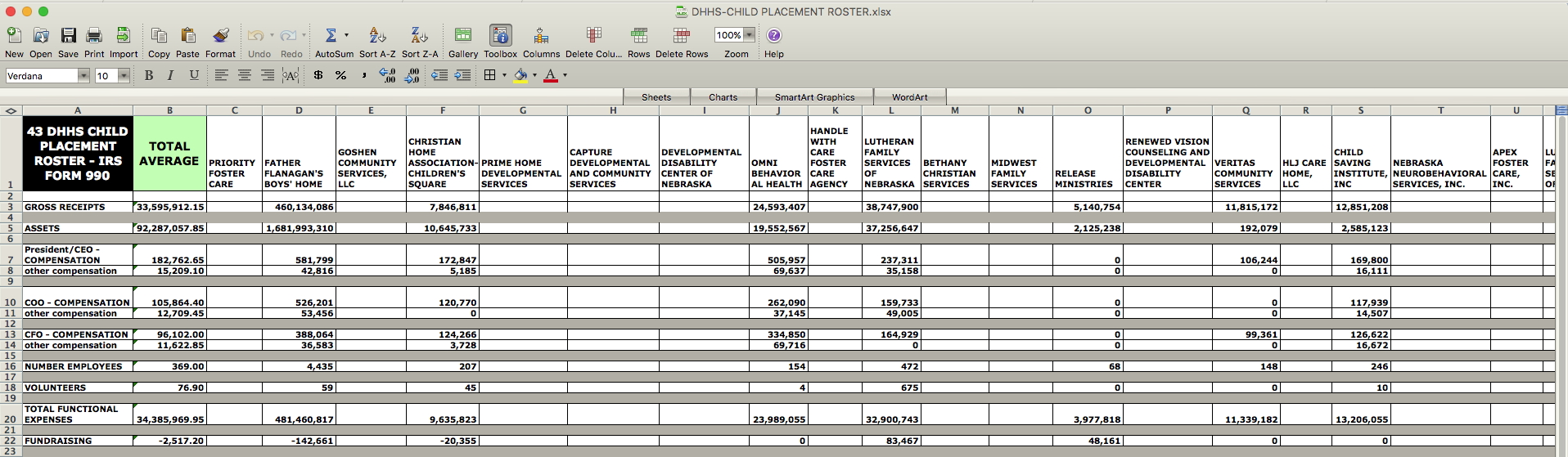
Task: Expand the Verdana font name dropdown
Action: [83, 76]
